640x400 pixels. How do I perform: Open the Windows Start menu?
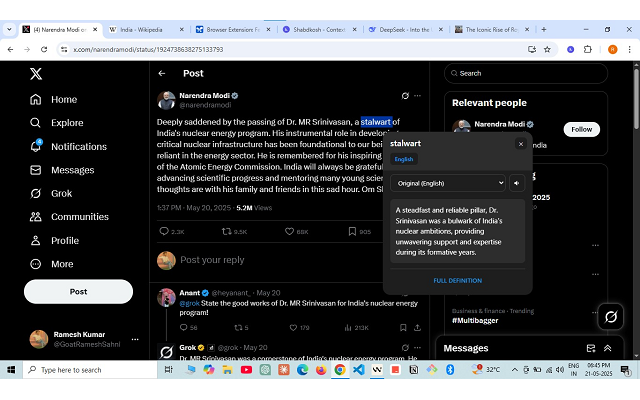[11, 370]
